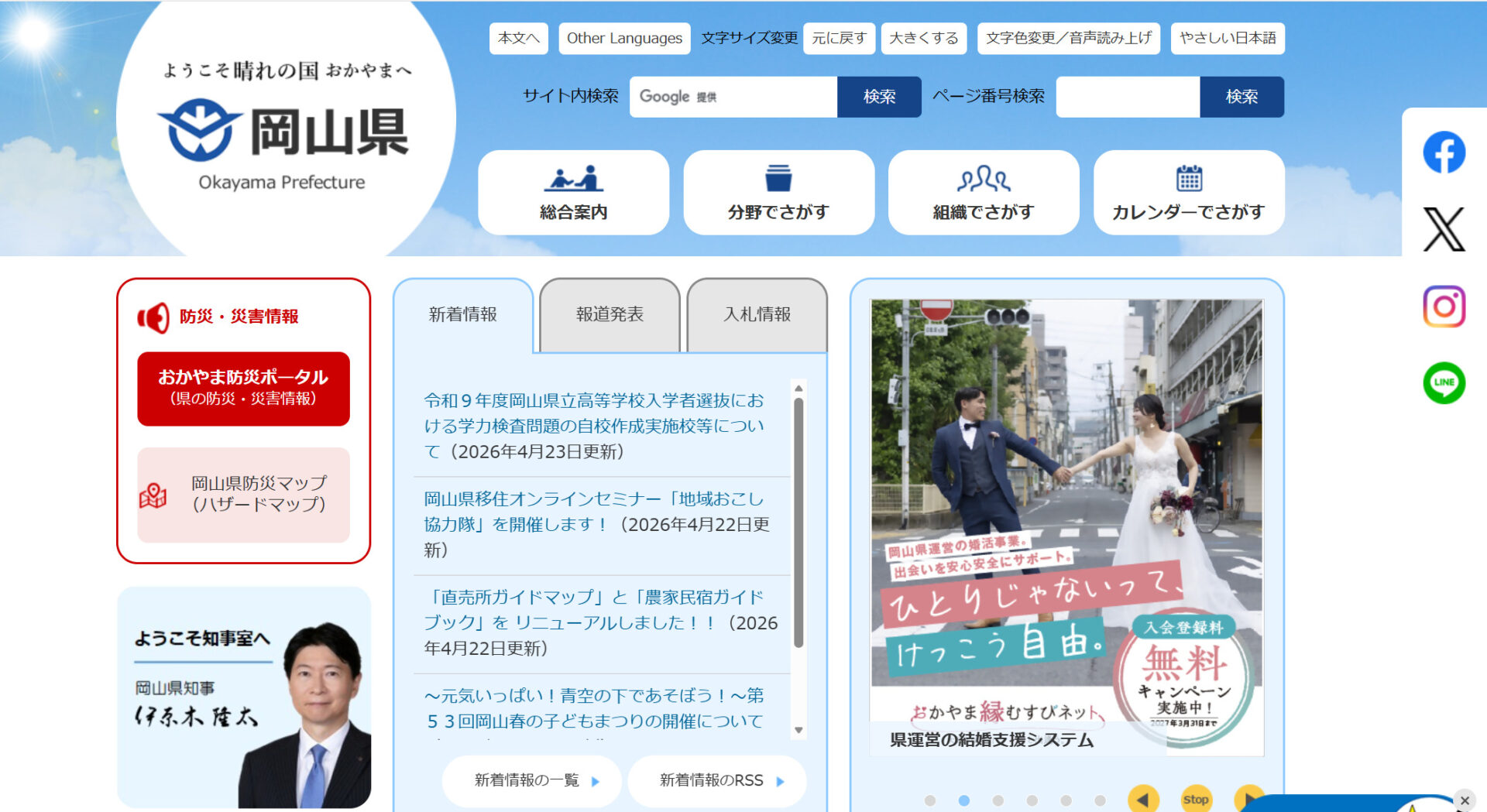The image size is (1487, 812).
Task: Close the bottom-right popup
Action: (1464, 800)
